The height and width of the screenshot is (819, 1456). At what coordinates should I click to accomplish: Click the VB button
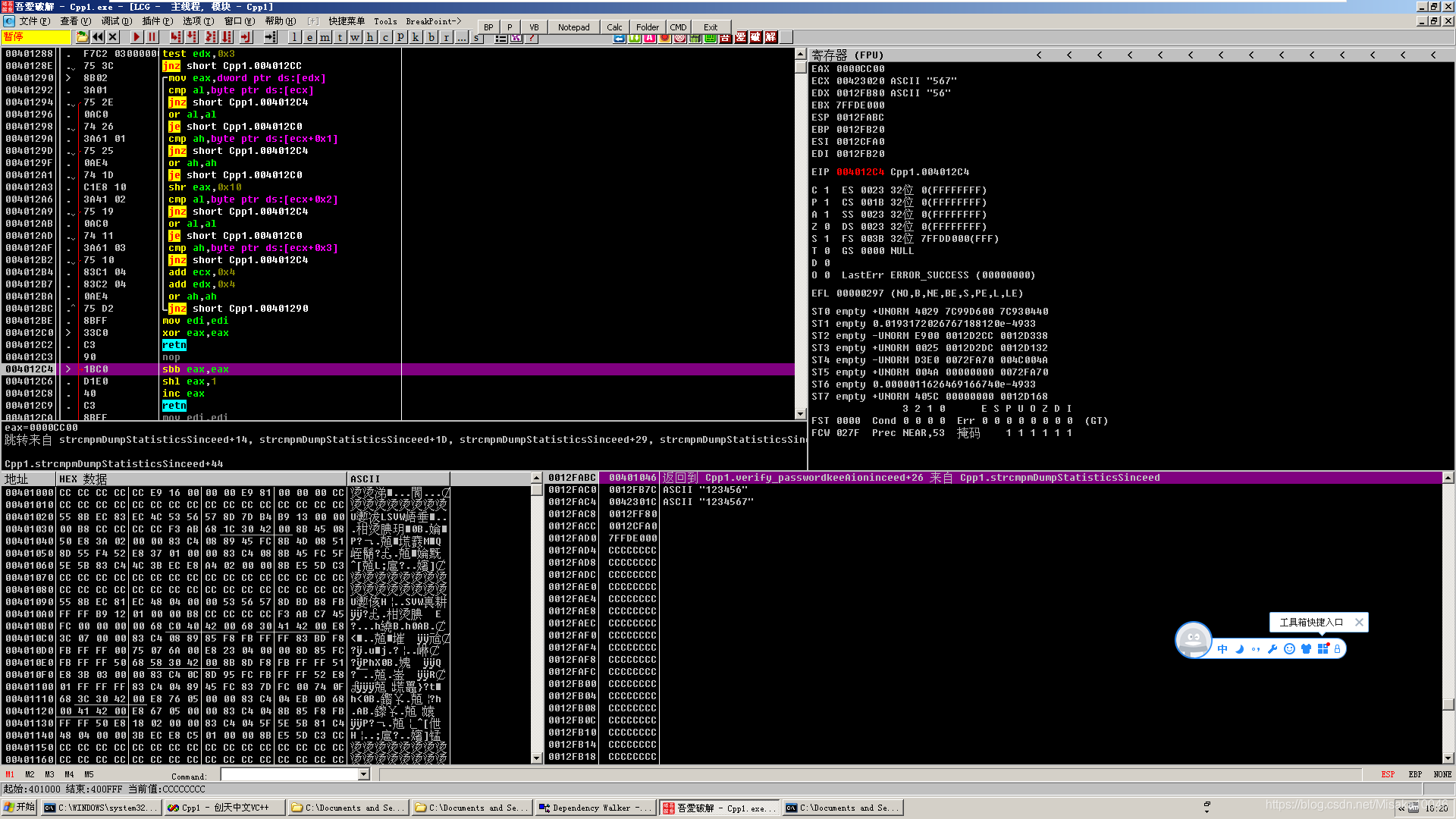(534, 27)
